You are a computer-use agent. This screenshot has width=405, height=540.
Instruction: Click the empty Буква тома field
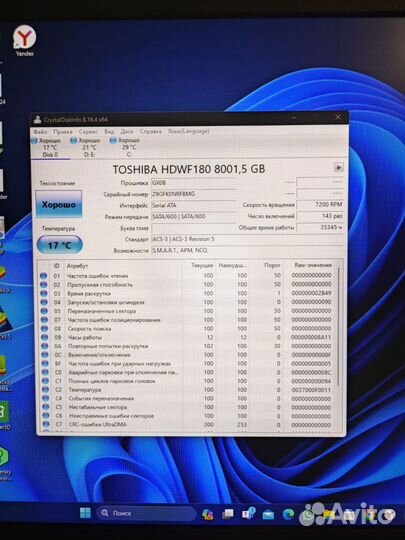pyautogui.click(x=194, y=228)
